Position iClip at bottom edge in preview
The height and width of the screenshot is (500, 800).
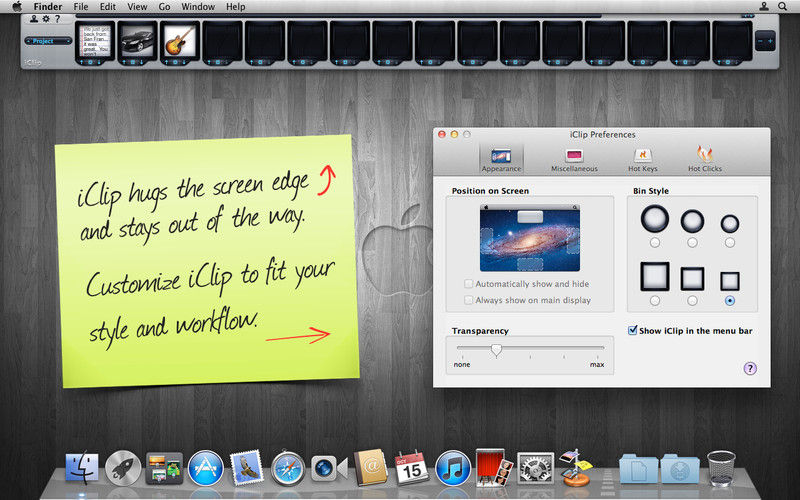coord(530,264)
